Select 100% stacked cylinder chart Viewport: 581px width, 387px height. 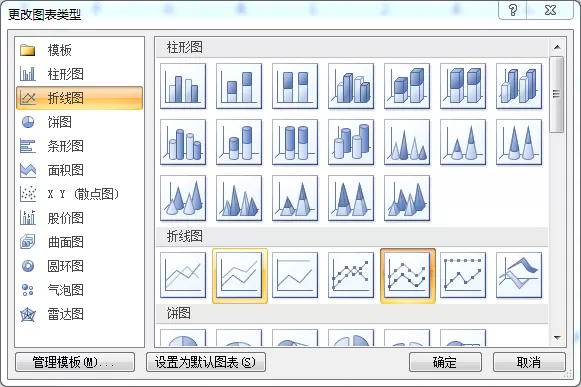pyautogui.click(x=295, y=142)
